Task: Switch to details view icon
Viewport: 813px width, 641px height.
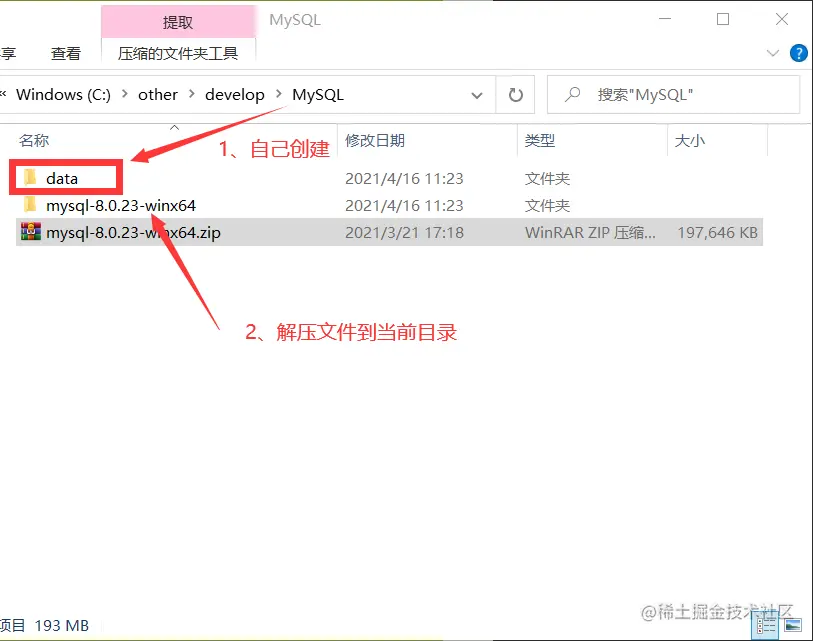Action: (x=765, y=625)
